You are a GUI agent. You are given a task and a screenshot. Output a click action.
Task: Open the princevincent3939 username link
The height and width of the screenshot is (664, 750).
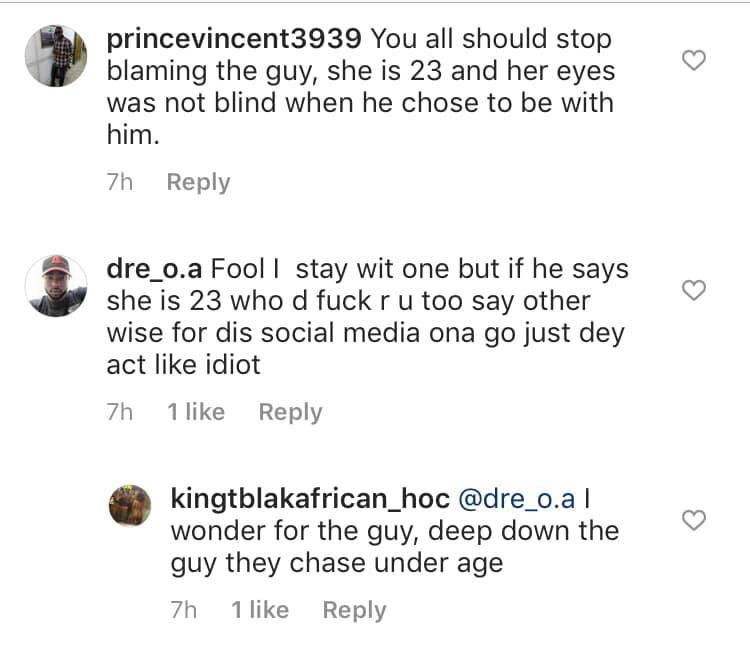pos(233,41)
